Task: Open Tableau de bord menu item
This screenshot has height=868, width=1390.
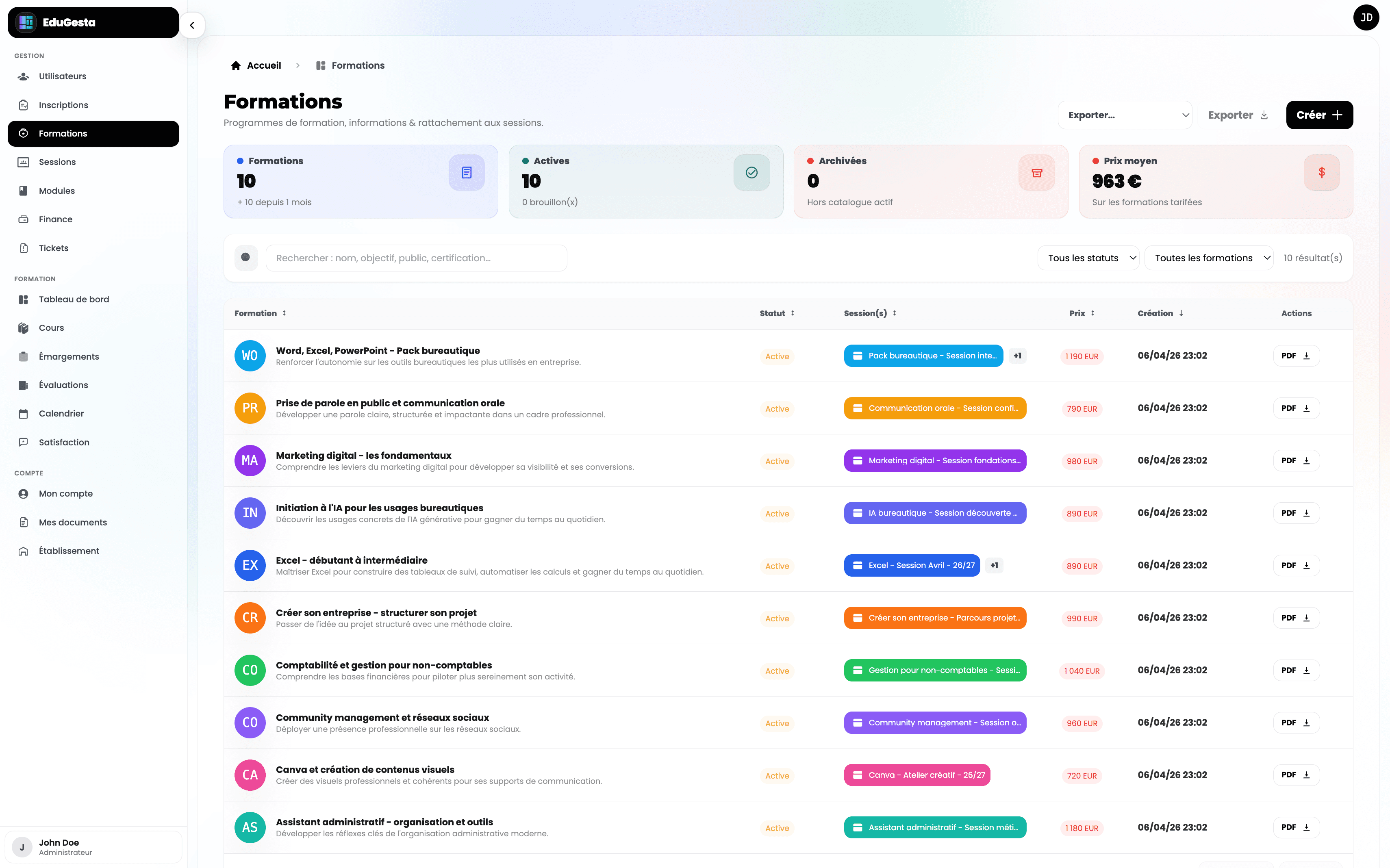Action: point(74,299)
